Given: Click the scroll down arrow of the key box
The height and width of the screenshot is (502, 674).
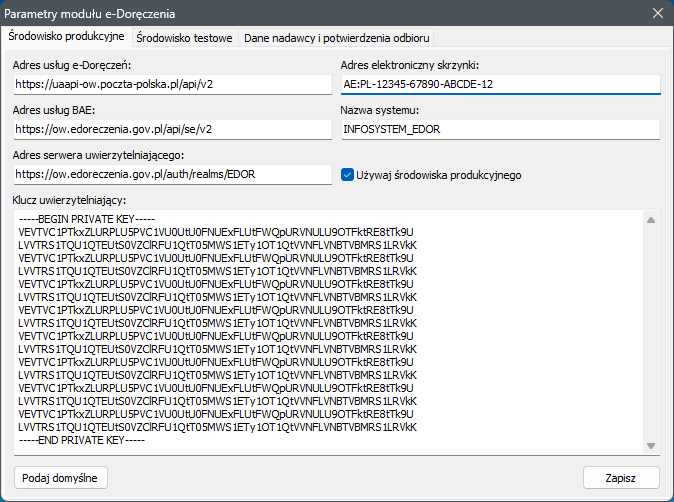Looking at the screenshot, I should pyautogui.click(x=650, y=446).
